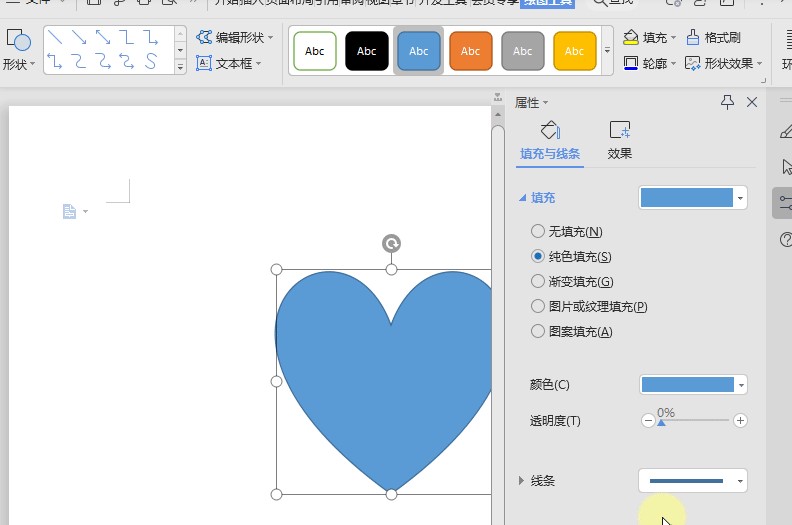The height and width of the screenshot is (525, 792).
Task: Open the Shapes gallery button
Action: coord(18,48)
